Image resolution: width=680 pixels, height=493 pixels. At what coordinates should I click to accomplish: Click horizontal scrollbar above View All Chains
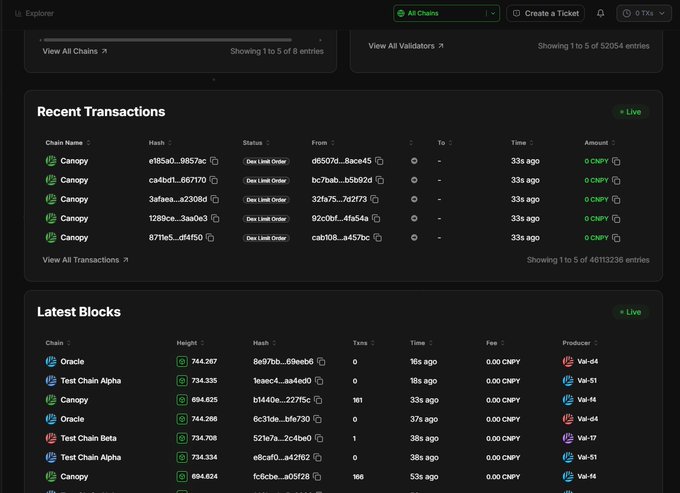pyautogui.click(x=167, y=40)
